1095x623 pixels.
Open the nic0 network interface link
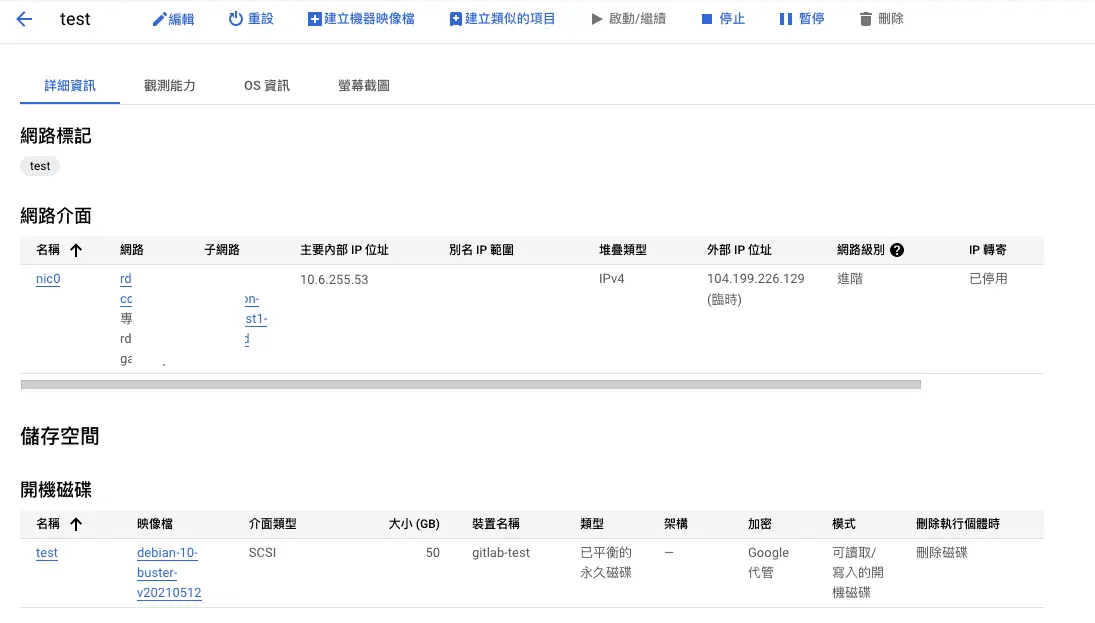click(x=47, y=278)
